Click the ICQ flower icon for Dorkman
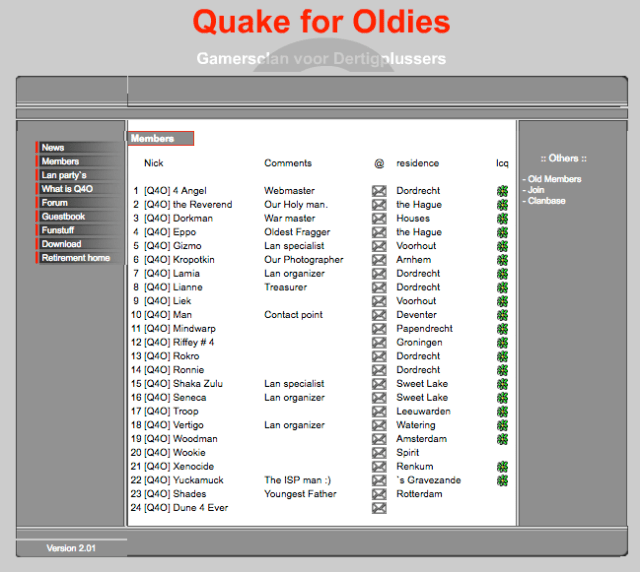Image resolution: width=640 pixels, height=572 pixels. (502, 218)
